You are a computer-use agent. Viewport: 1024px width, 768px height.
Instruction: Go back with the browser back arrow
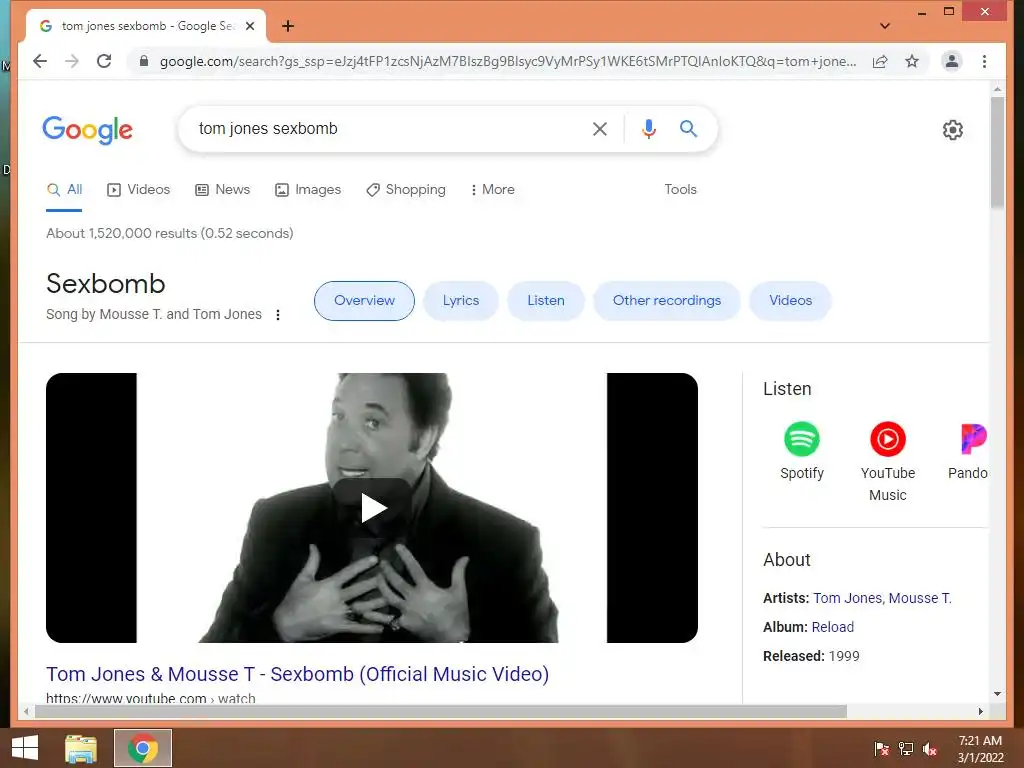coord(40,61)
